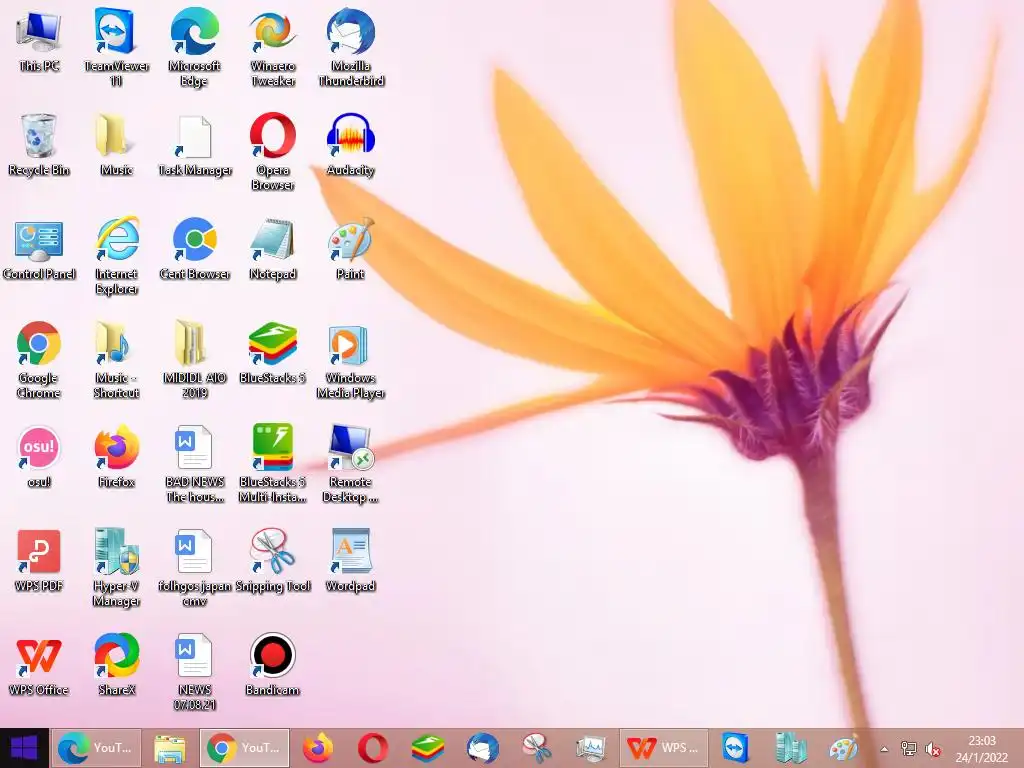This screenshot has width=1024, height=768.
Task: Select the Music - Shortcut folder
Action: pos(116,360)
